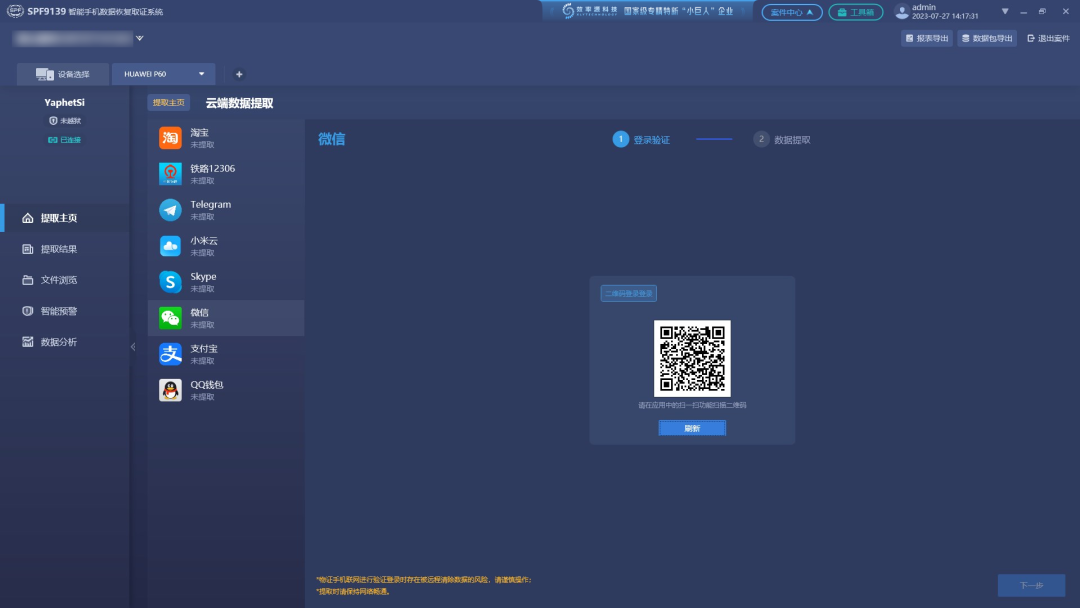Open the 数据分析 sidebar menu item
Image resolution: width=1080 pixels, height=608 pixels.
[65, 342]
